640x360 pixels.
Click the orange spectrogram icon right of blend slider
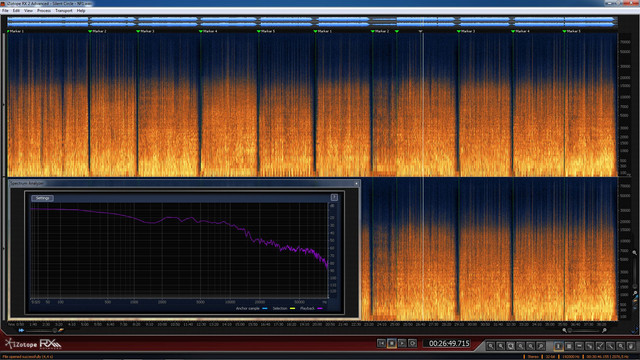pyautogui.click(x=61, y=330)
